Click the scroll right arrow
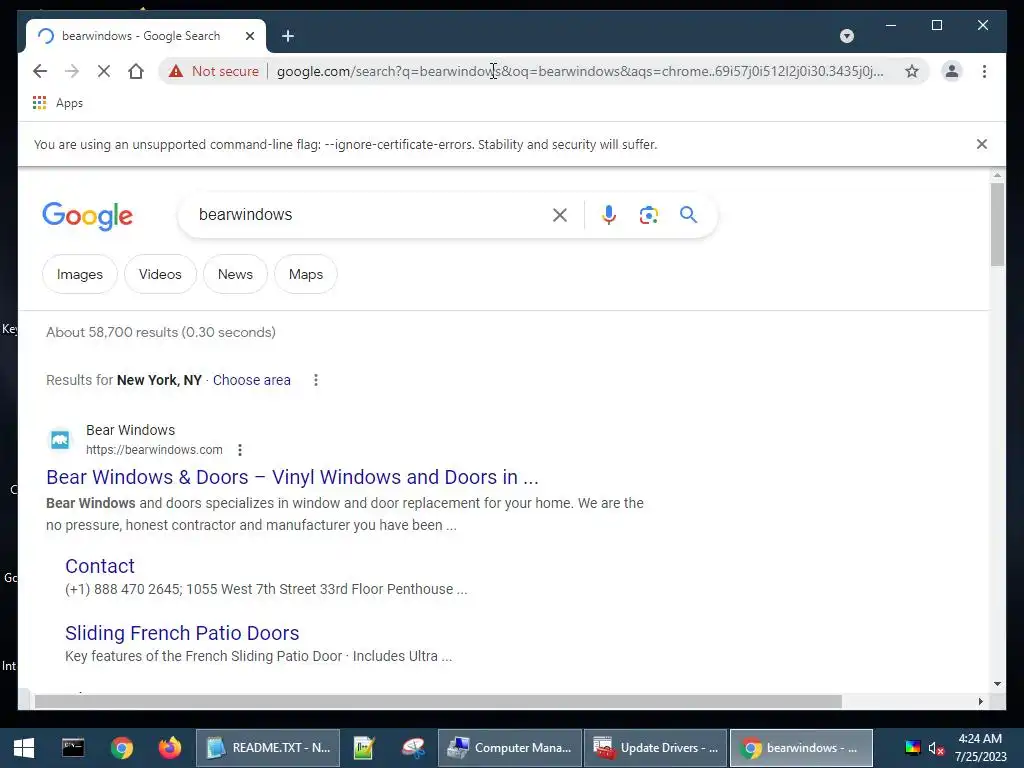1024x768 pixels. pyautogui.click(x=980, y=701)
